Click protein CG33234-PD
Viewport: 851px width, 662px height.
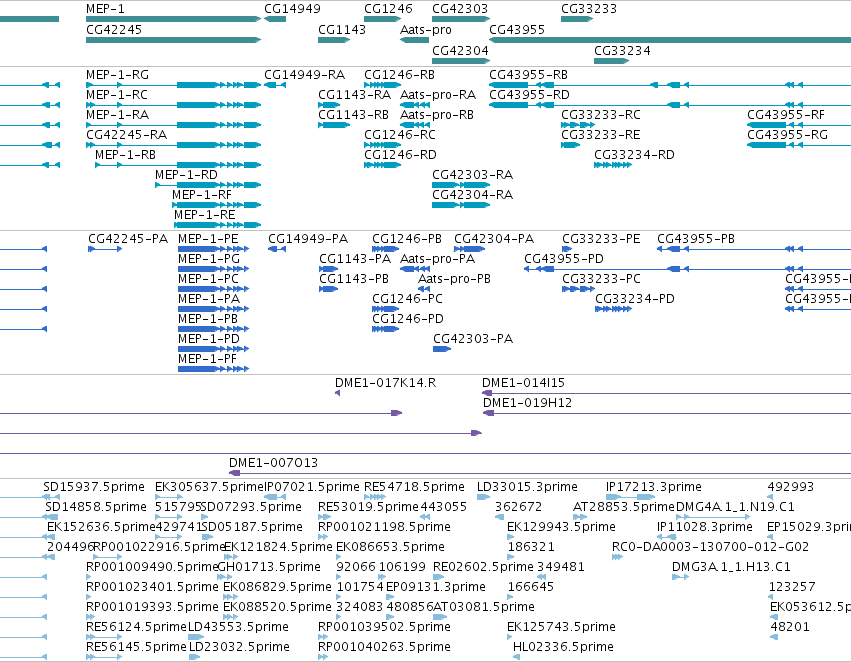613,309
